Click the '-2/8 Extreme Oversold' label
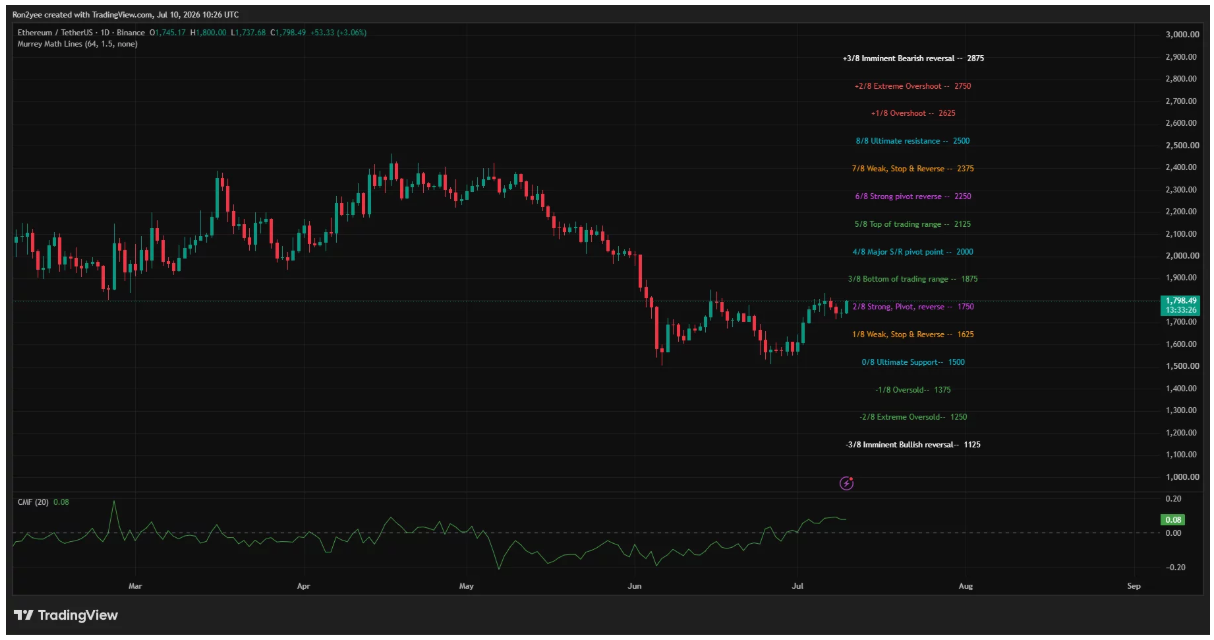The image size is (1214, 640). pos(913,417)
